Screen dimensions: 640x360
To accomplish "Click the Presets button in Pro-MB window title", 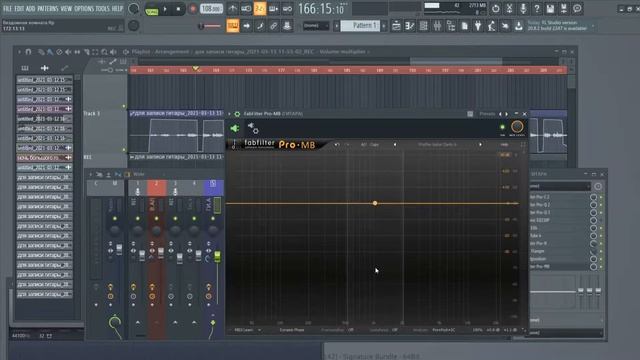I will click(487, 114).
